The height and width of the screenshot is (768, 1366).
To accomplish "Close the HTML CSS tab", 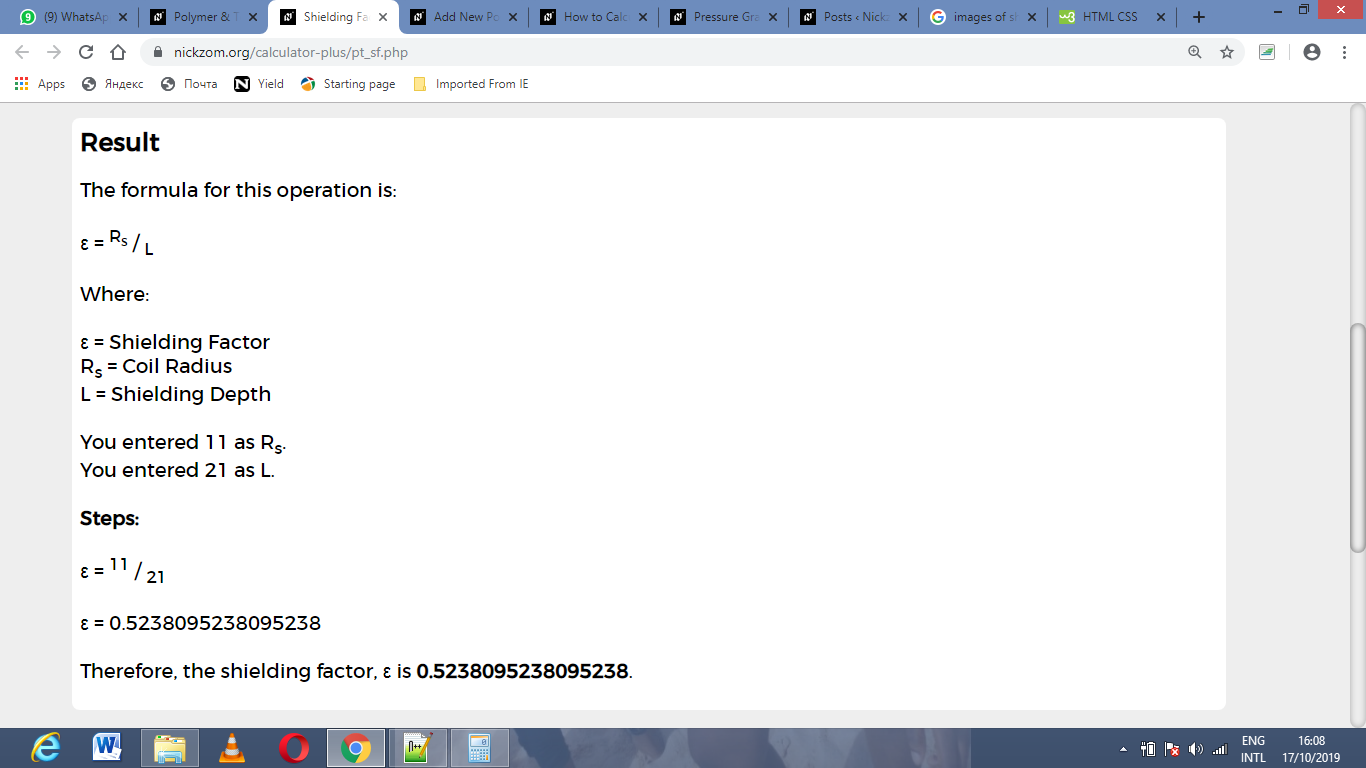I will pyautogui.click(x=1162, y=17).
